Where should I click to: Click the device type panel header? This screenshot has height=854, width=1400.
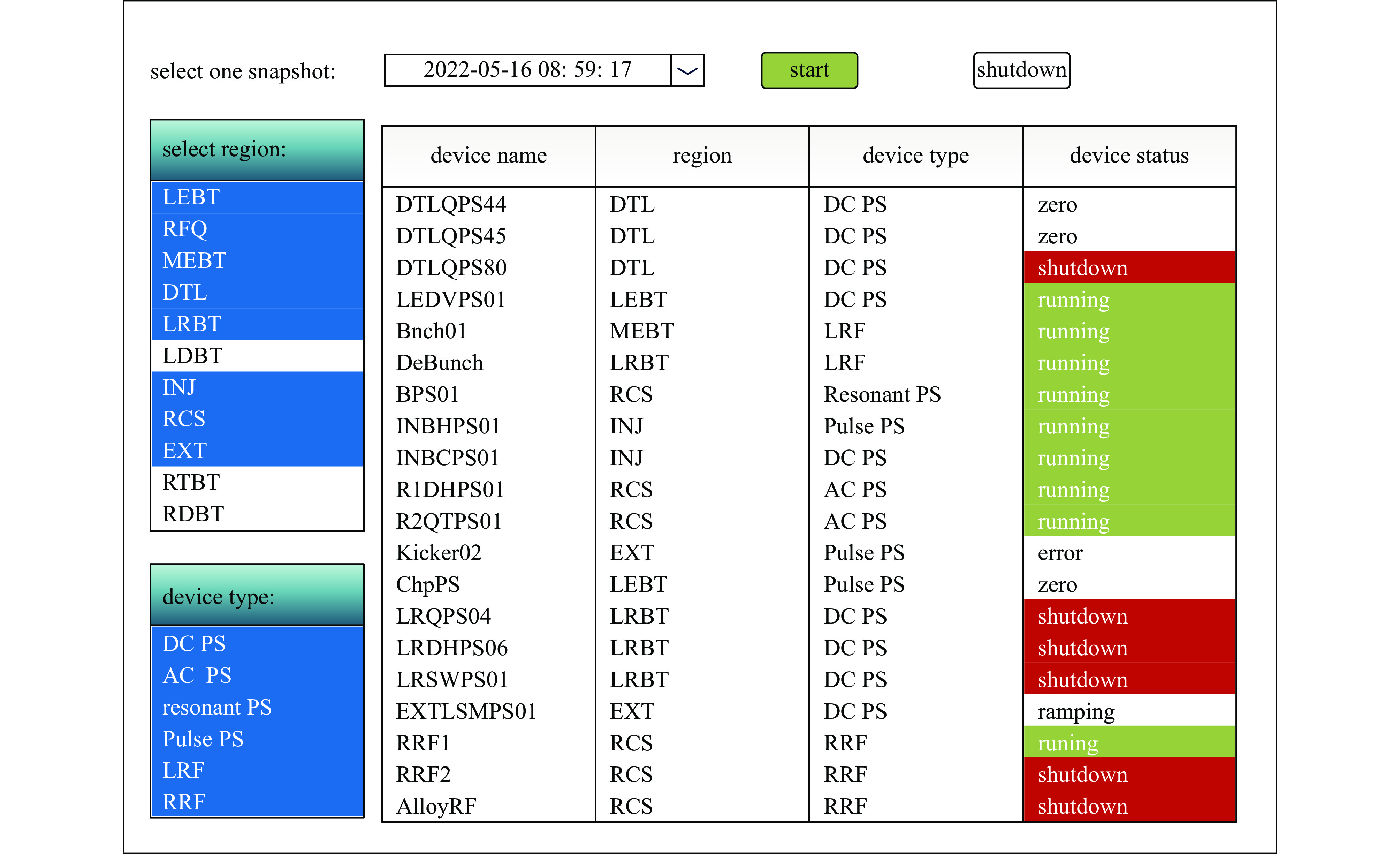click(257, 596)
